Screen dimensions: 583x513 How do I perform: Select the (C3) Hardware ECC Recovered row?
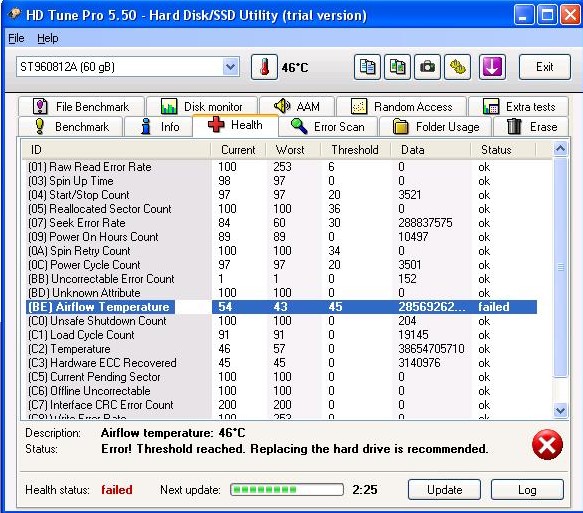(281, 363)
